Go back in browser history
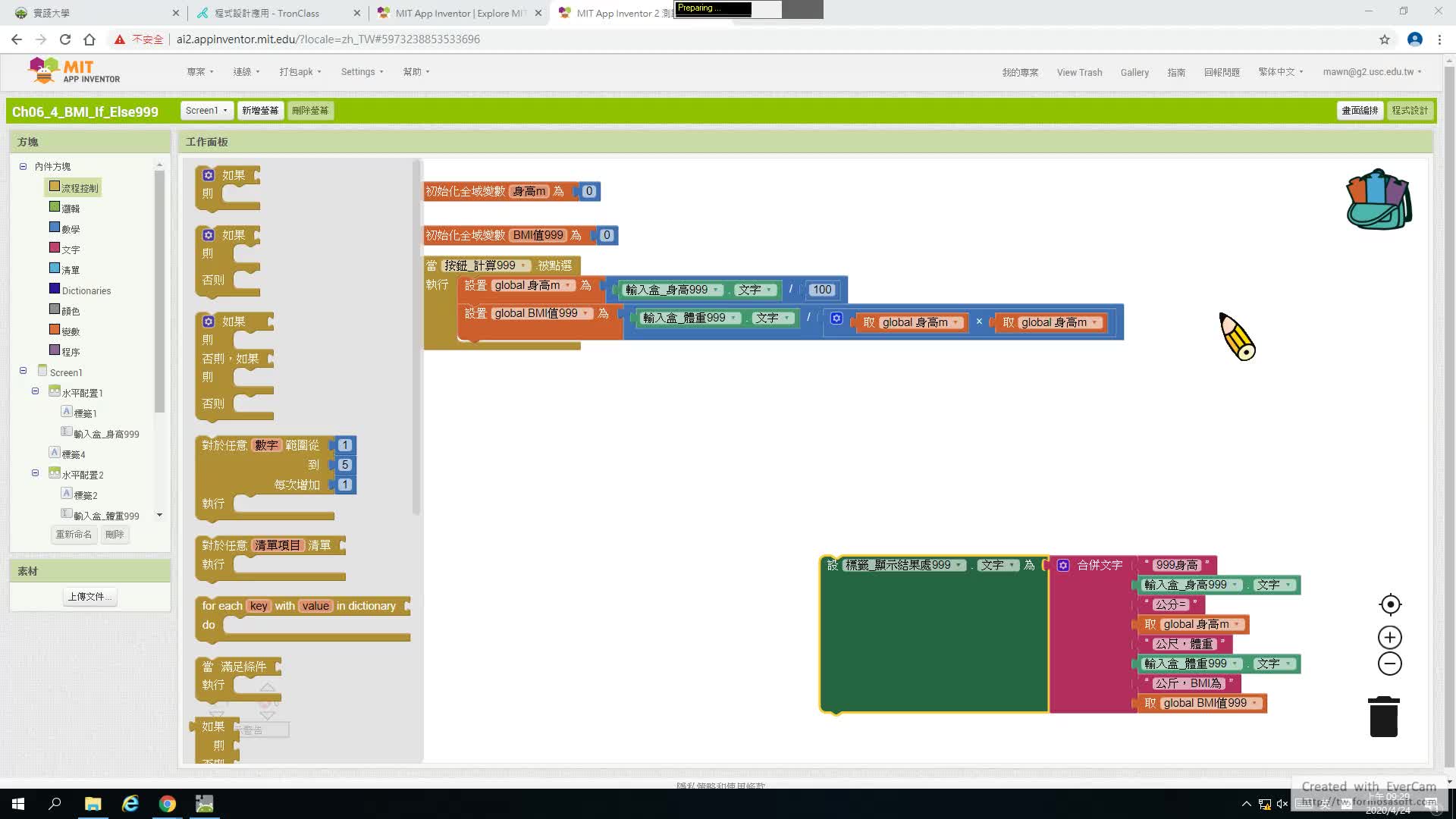Screen dimensions: 1456x819 tap(17, 39)
